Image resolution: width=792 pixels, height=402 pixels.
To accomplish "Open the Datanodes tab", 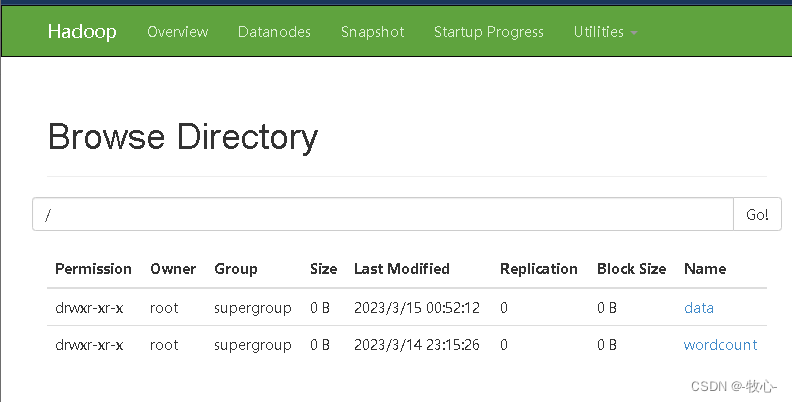I will click(274, 32).
